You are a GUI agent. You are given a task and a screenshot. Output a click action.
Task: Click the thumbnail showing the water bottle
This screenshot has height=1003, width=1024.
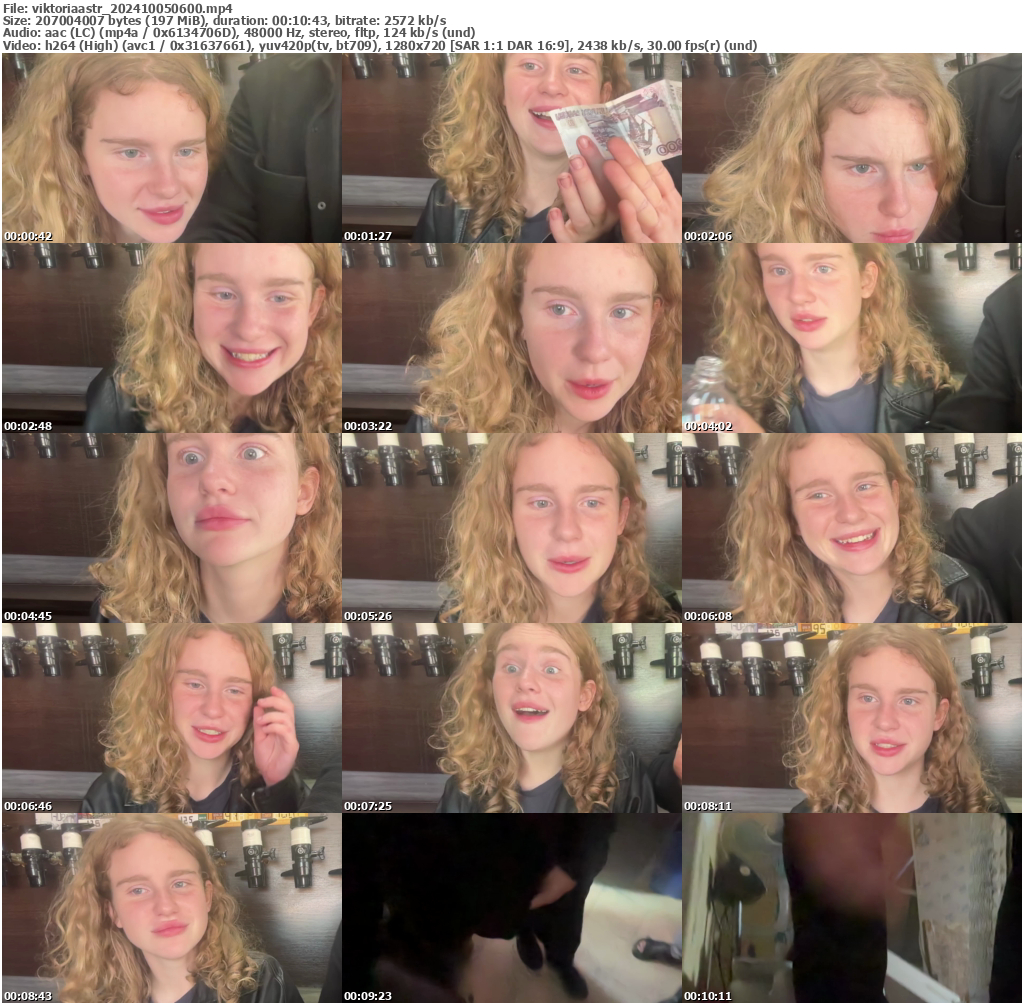point(850,337)
